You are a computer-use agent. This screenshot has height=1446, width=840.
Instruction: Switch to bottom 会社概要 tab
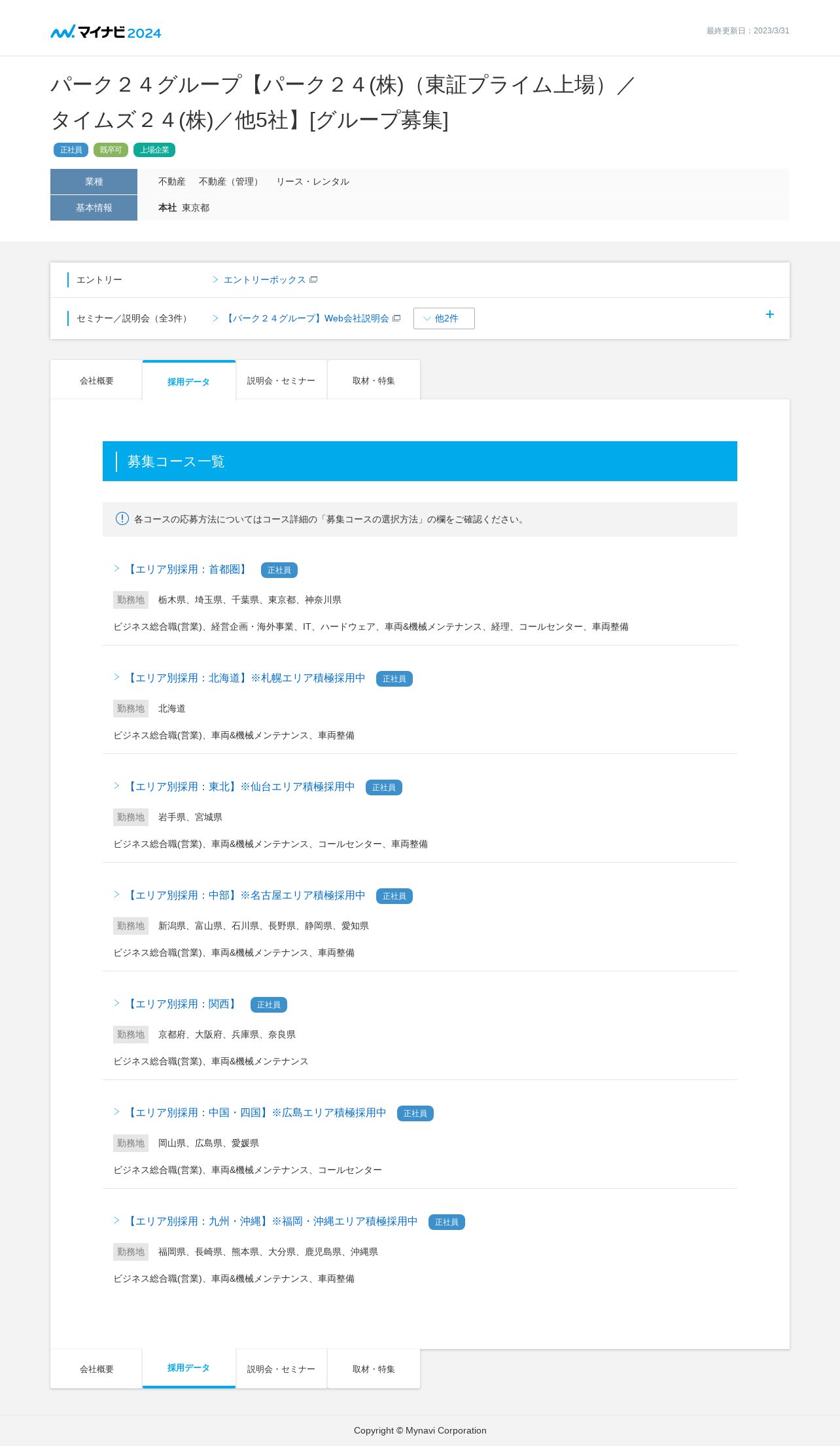click(96, 1369)
